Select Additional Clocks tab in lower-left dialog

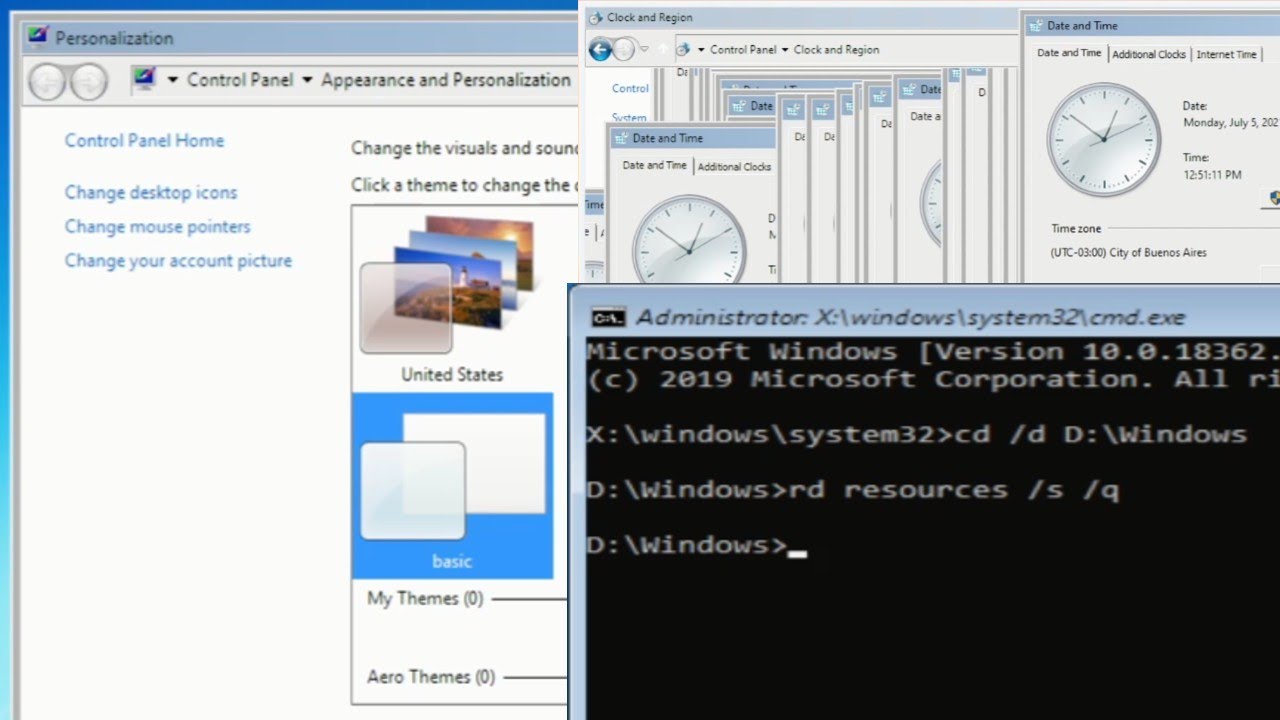[734, 166]
